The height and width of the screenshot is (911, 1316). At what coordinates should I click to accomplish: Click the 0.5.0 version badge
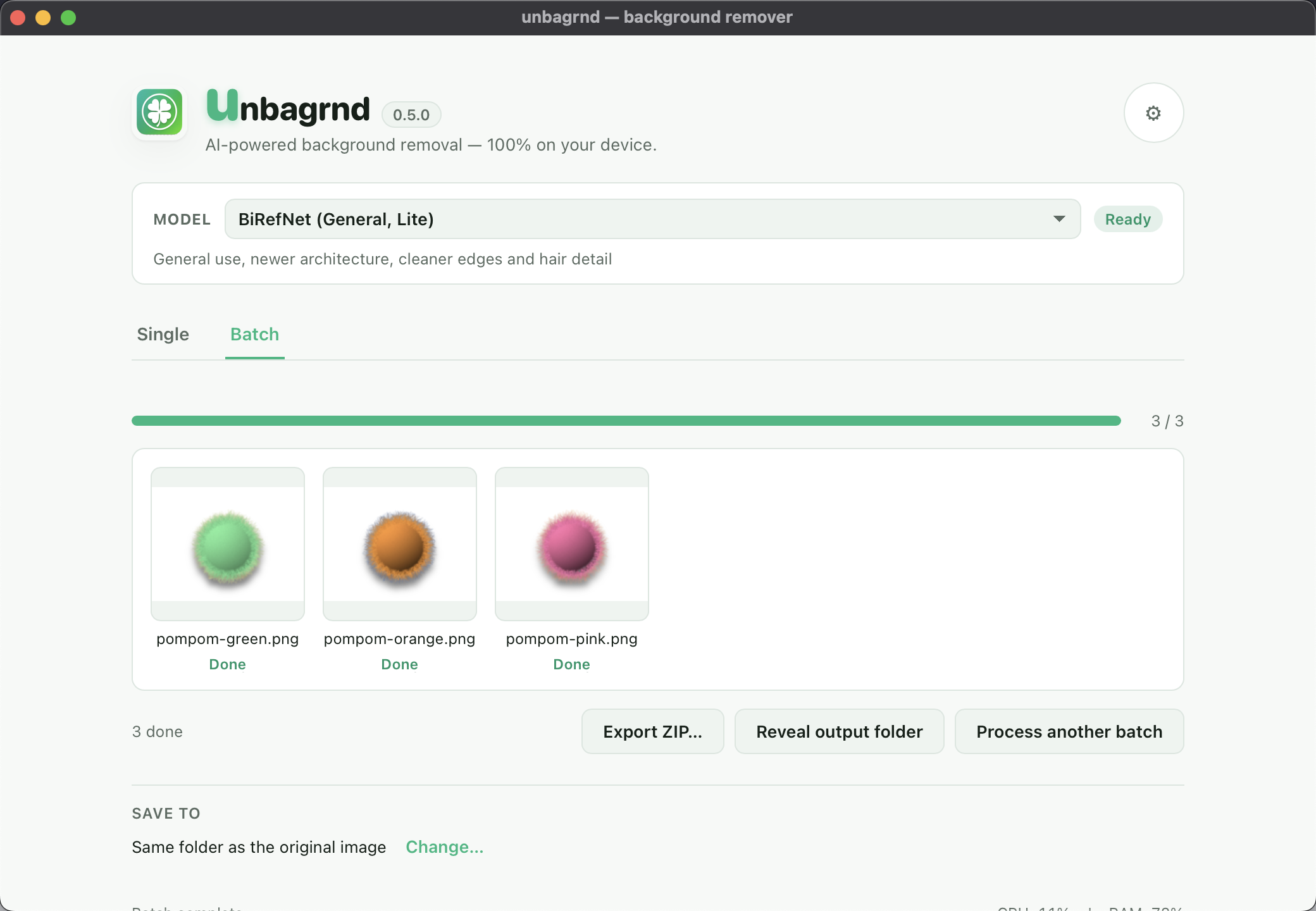pyautogui.click(x=411, y=115)
